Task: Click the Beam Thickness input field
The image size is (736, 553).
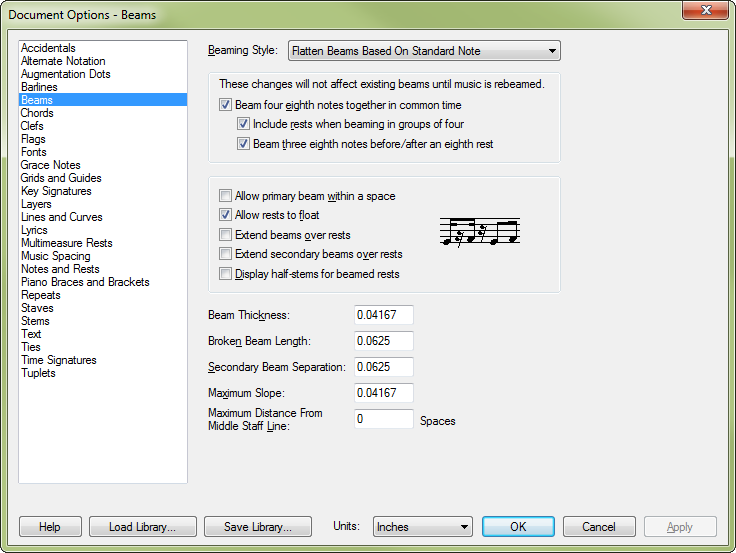Action: (x=383, y=315)
